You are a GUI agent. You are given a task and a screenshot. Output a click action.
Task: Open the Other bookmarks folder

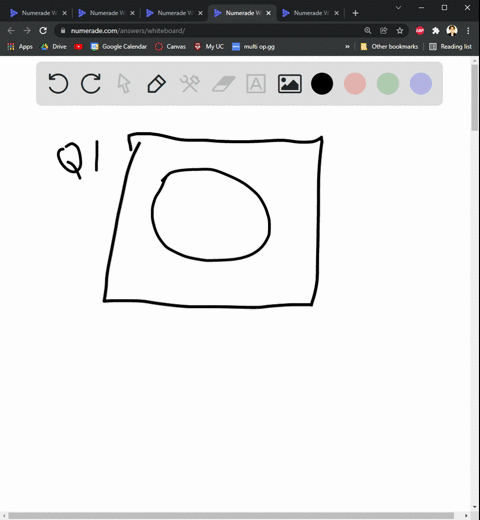click(389, 47)
